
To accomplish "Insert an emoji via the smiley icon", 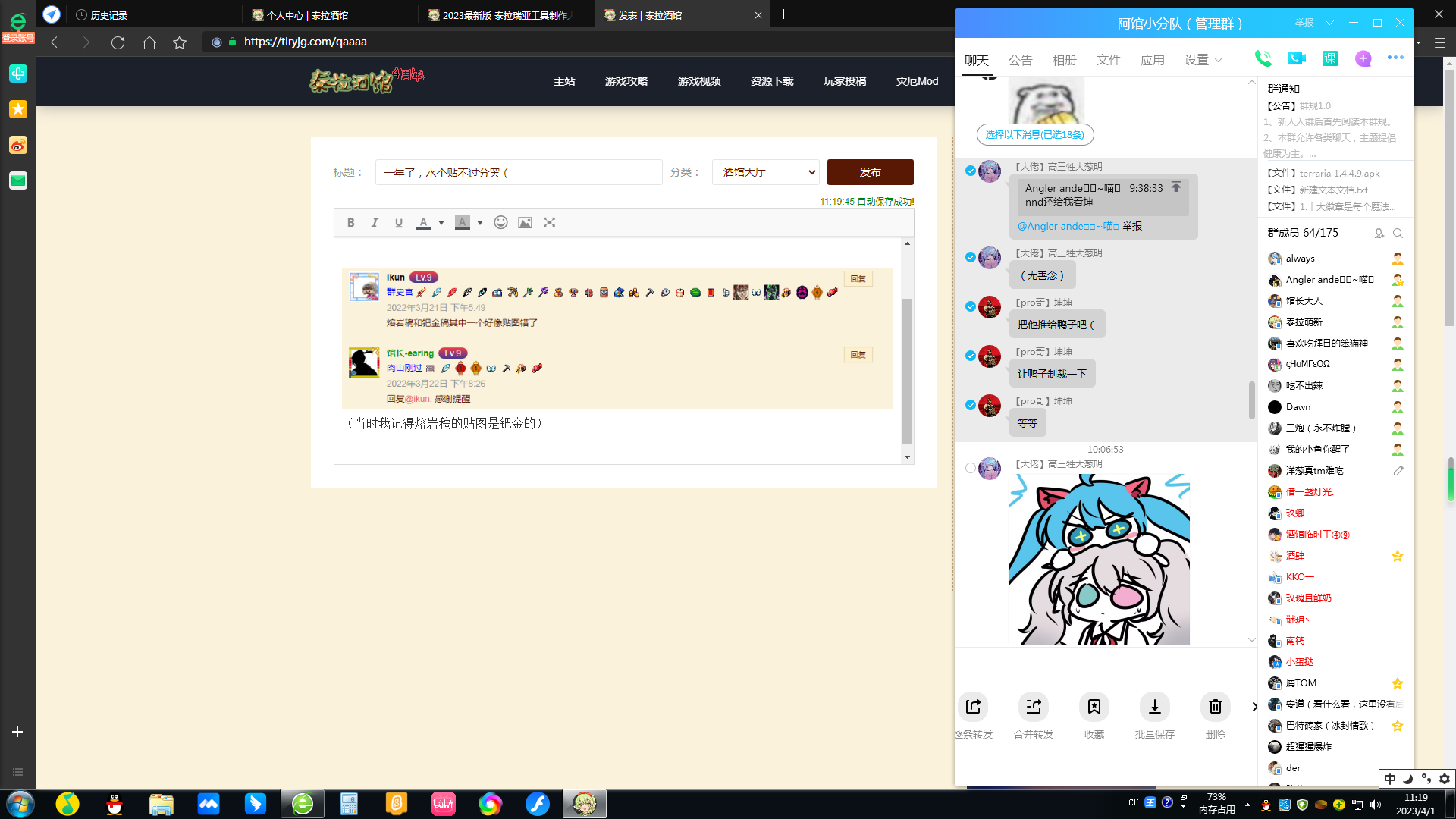I will point(500,222).
